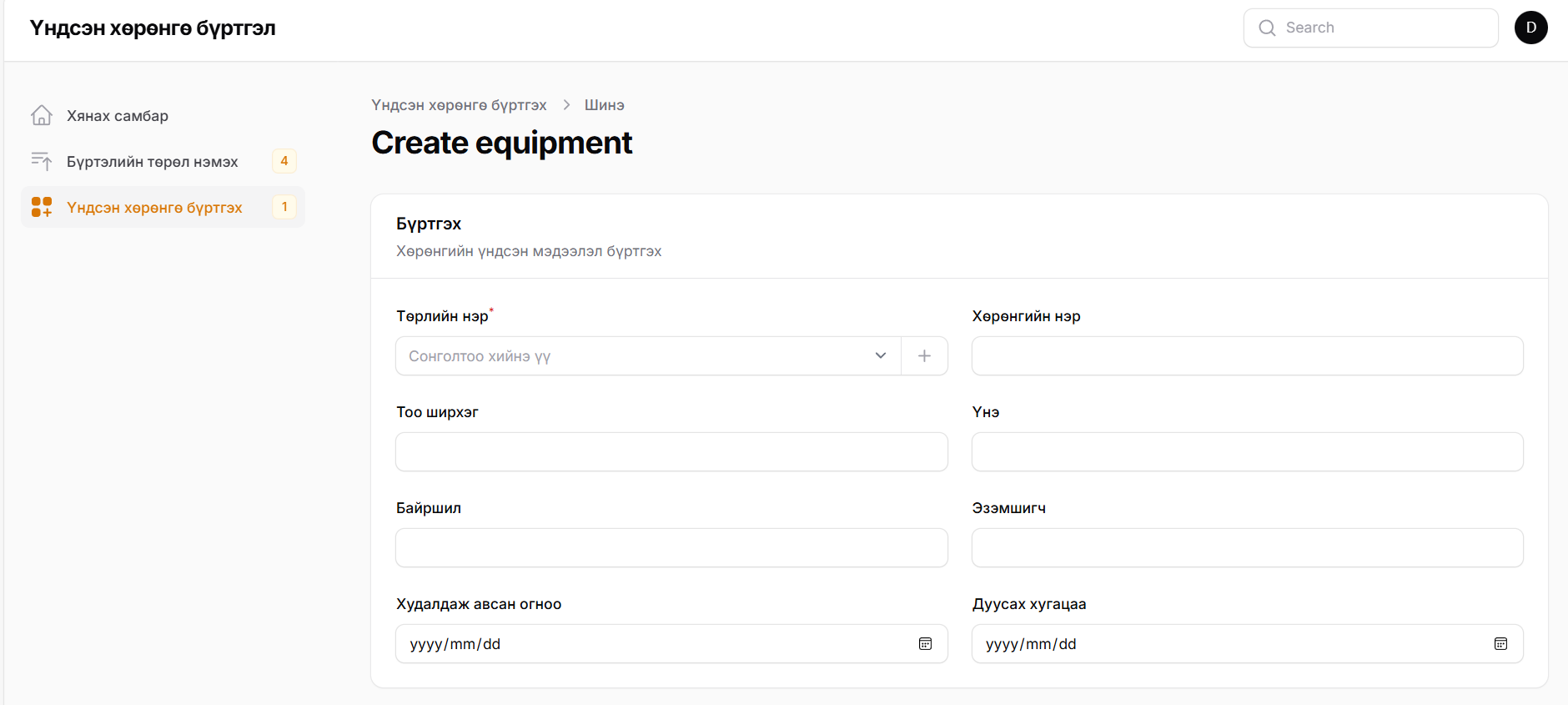
Task: Open calendar picker for Худалдаж авсан огноо
Action: 925,644
